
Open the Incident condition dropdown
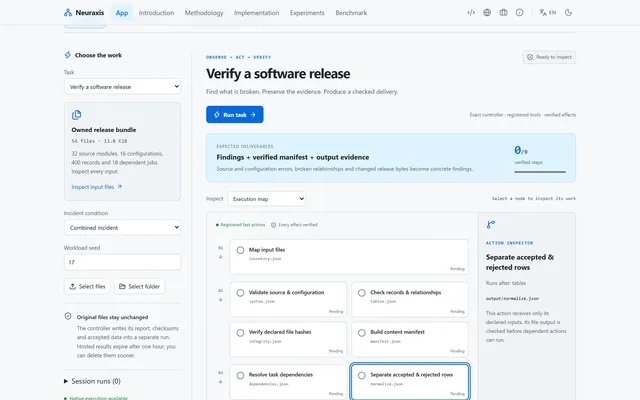(122, 227)
